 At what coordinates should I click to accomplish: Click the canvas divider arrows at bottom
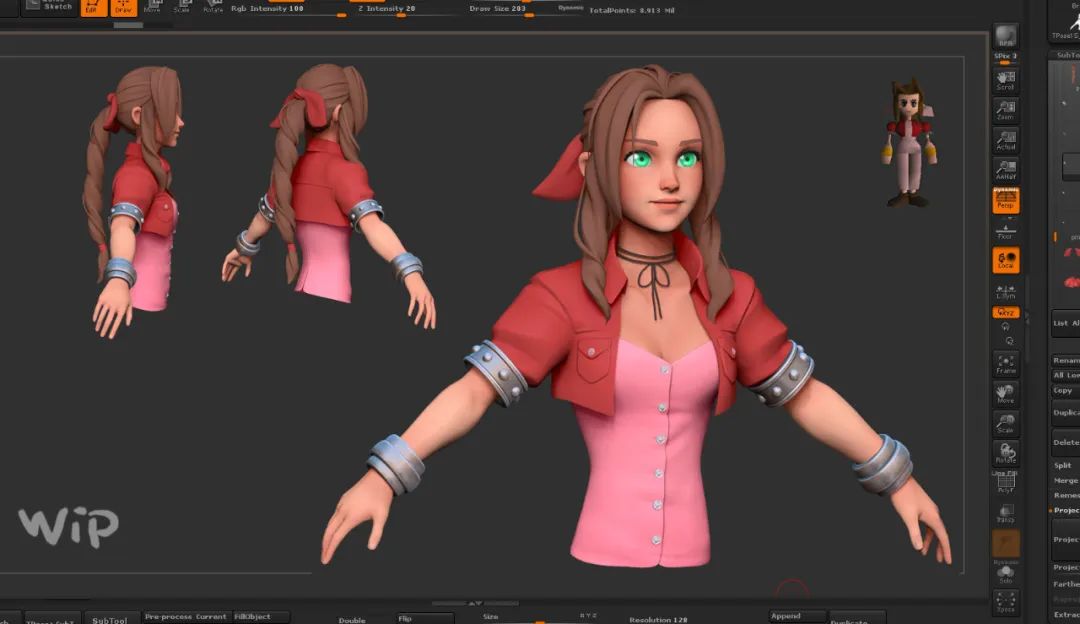pos(475,603)
